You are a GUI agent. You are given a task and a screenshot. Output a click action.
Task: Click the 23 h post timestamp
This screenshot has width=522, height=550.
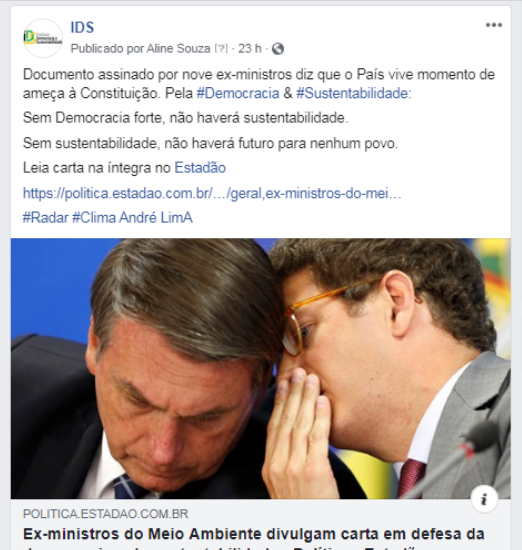[250, 48]
